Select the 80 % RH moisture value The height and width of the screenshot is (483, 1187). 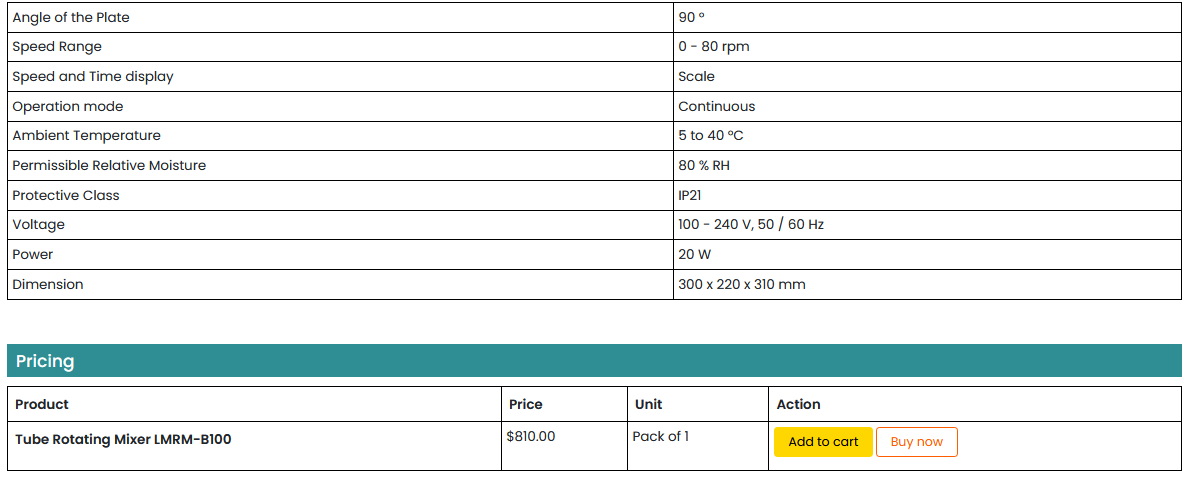point(704,166)
